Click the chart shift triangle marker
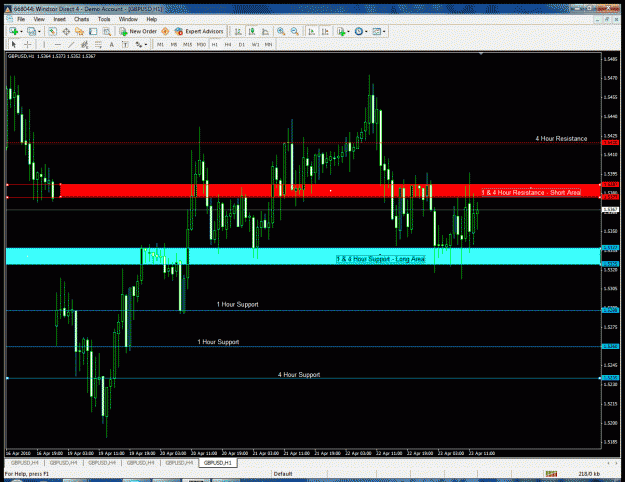 point(481,53)
